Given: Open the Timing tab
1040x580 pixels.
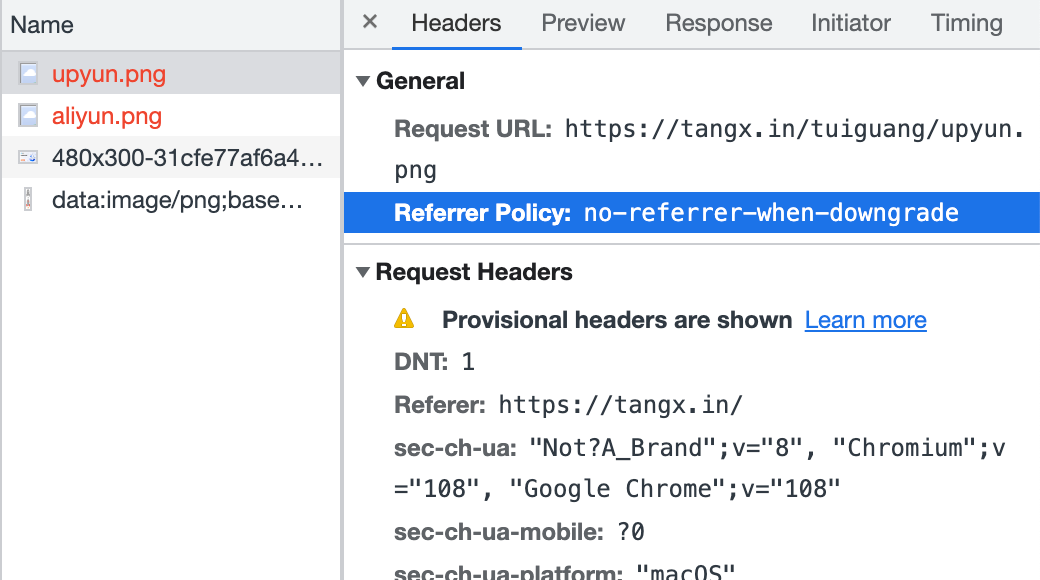Looking at the screenshot, I should [x=966, y=23].
